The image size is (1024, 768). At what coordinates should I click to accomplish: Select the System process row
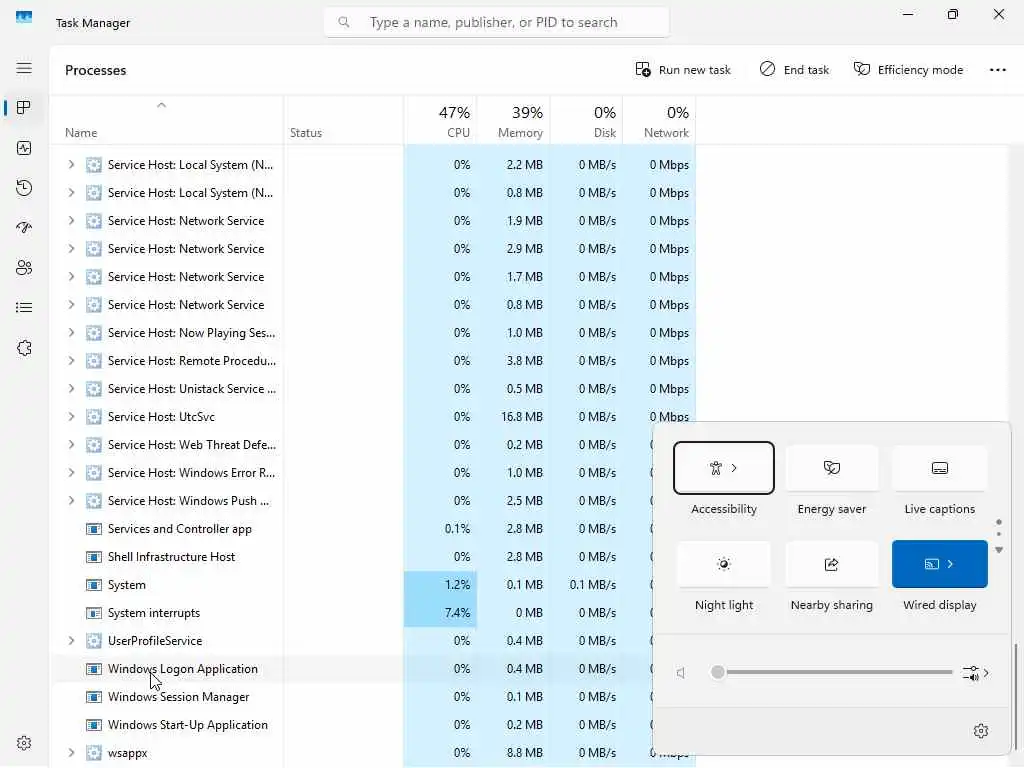(x=353, y=585)
